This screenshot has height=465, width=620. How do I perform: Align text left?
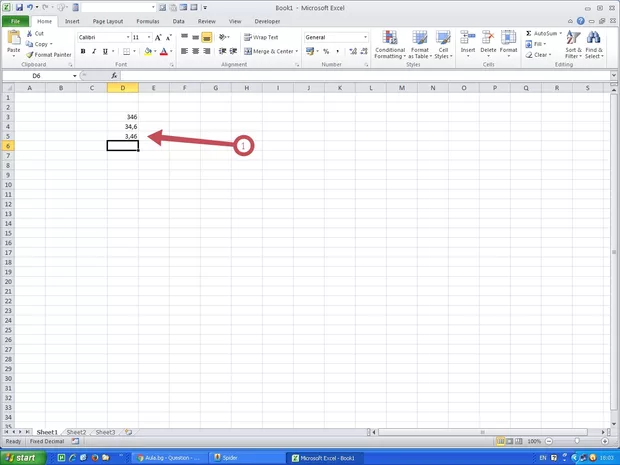[x=185, y=51]
